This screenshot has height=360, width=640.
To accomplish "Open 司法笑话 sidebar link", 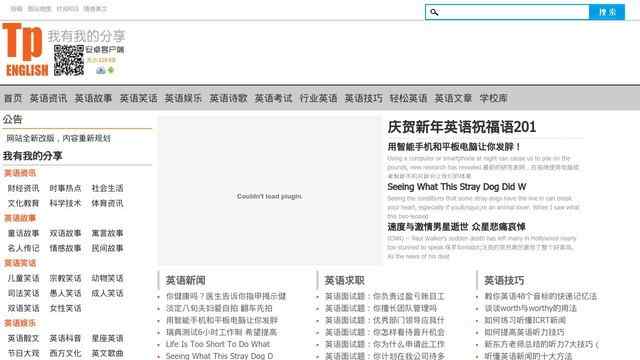I will click(x=24, y=293).
